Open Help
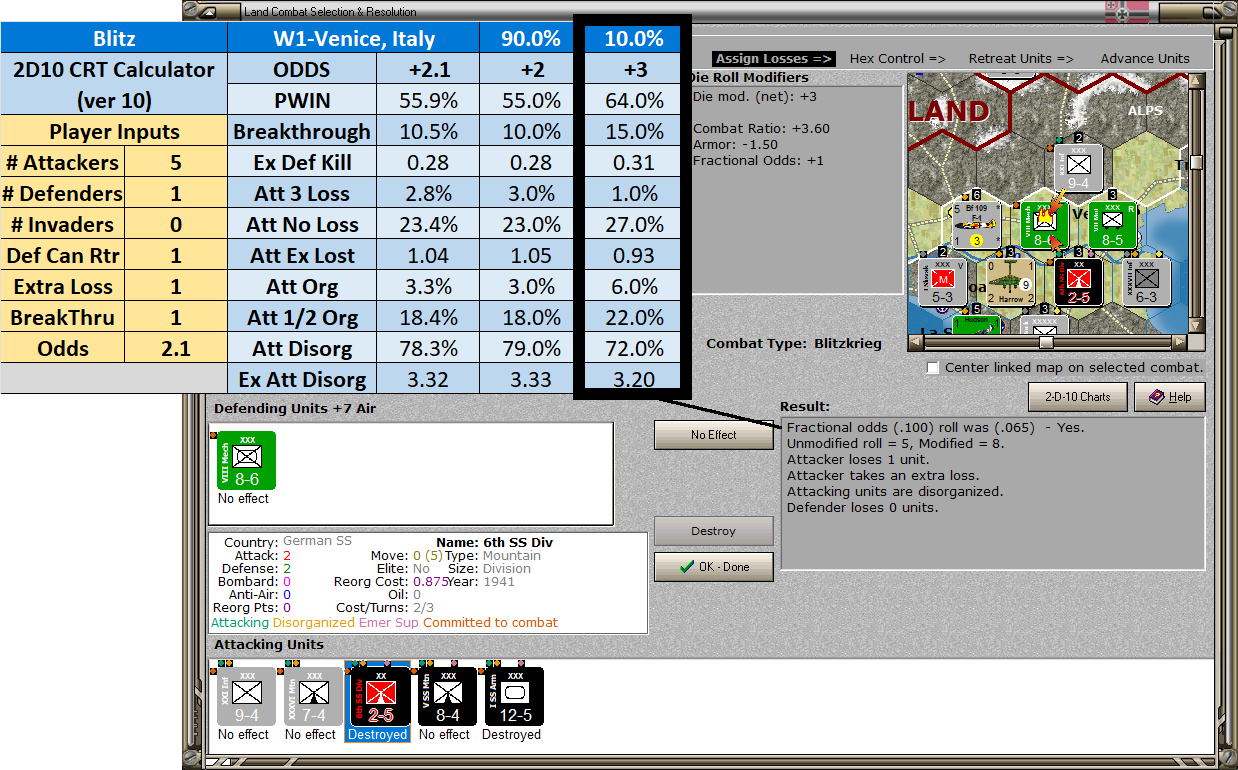The width and height of the screenshot is (1238, 770). point(1169,397)
